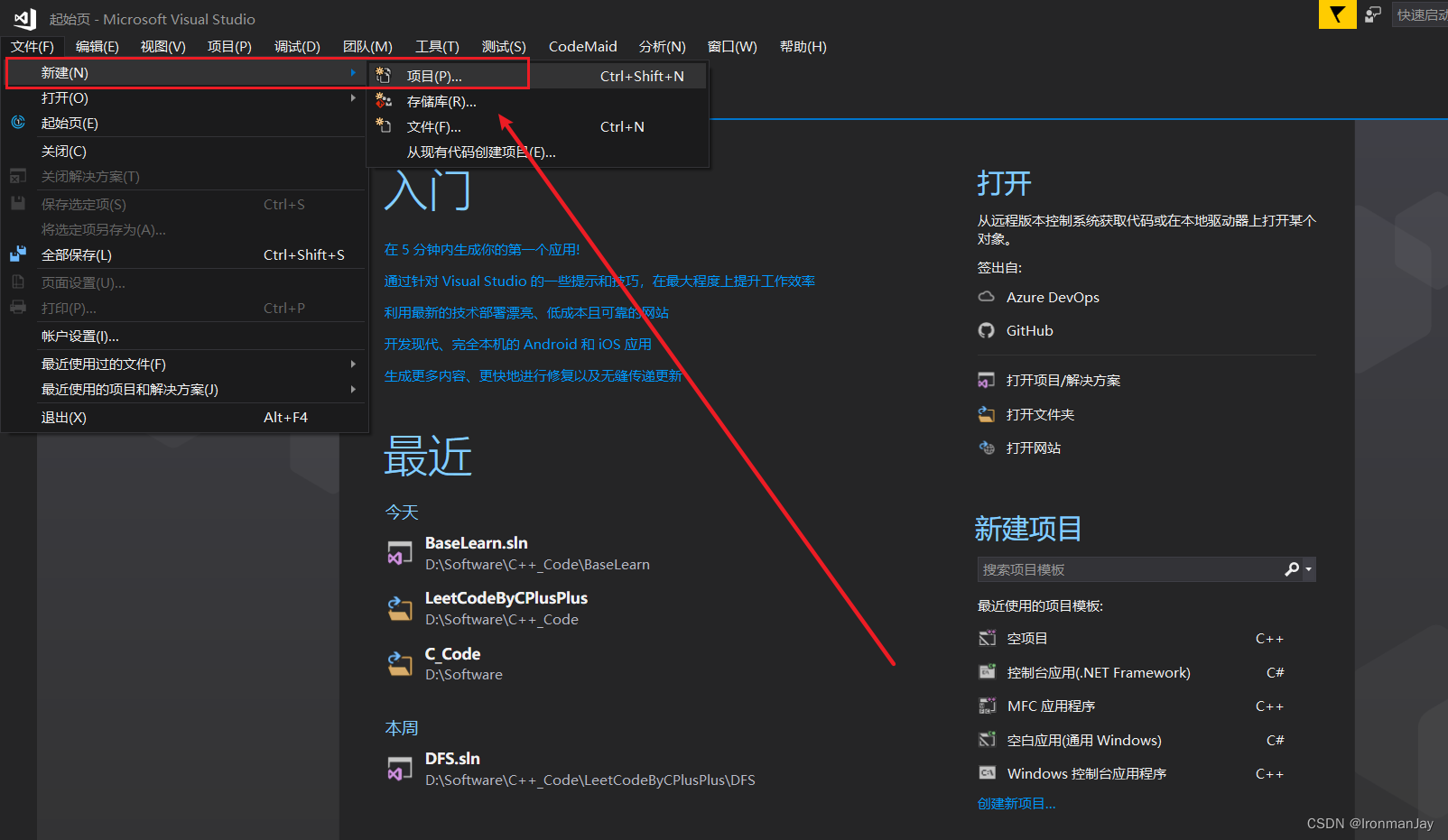Click the LeetCodeByCPlusPlus folder icon
Viewport: 1448px width, 840px height.
pyautogui.click(x=400, y=608)
